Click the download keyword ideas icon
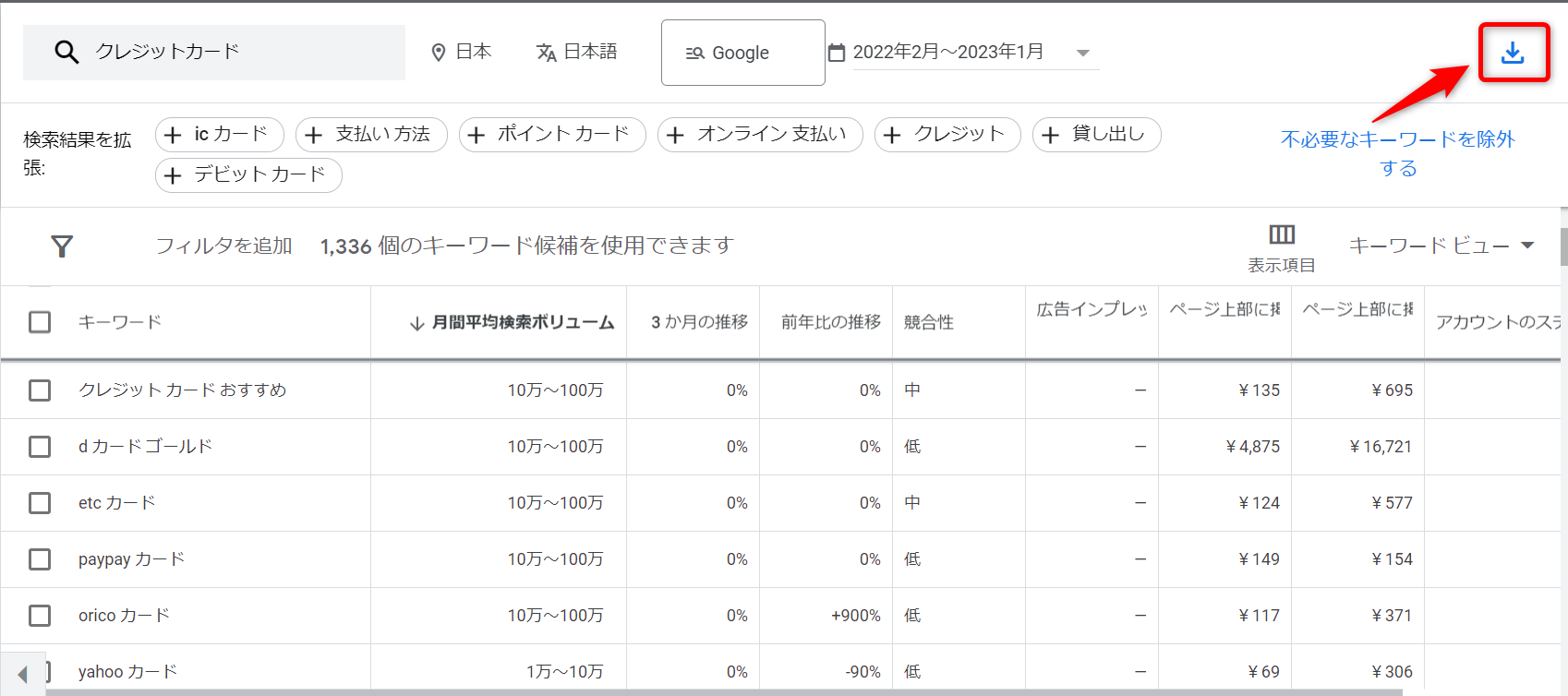Screen dimensions: 1568x696 (1513, 53)
